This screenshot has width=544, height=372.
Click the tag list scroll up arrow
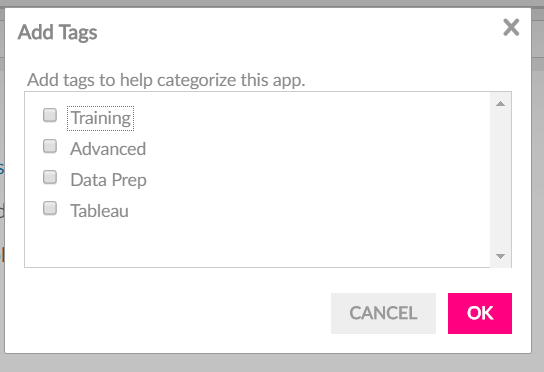pos(500,104)
